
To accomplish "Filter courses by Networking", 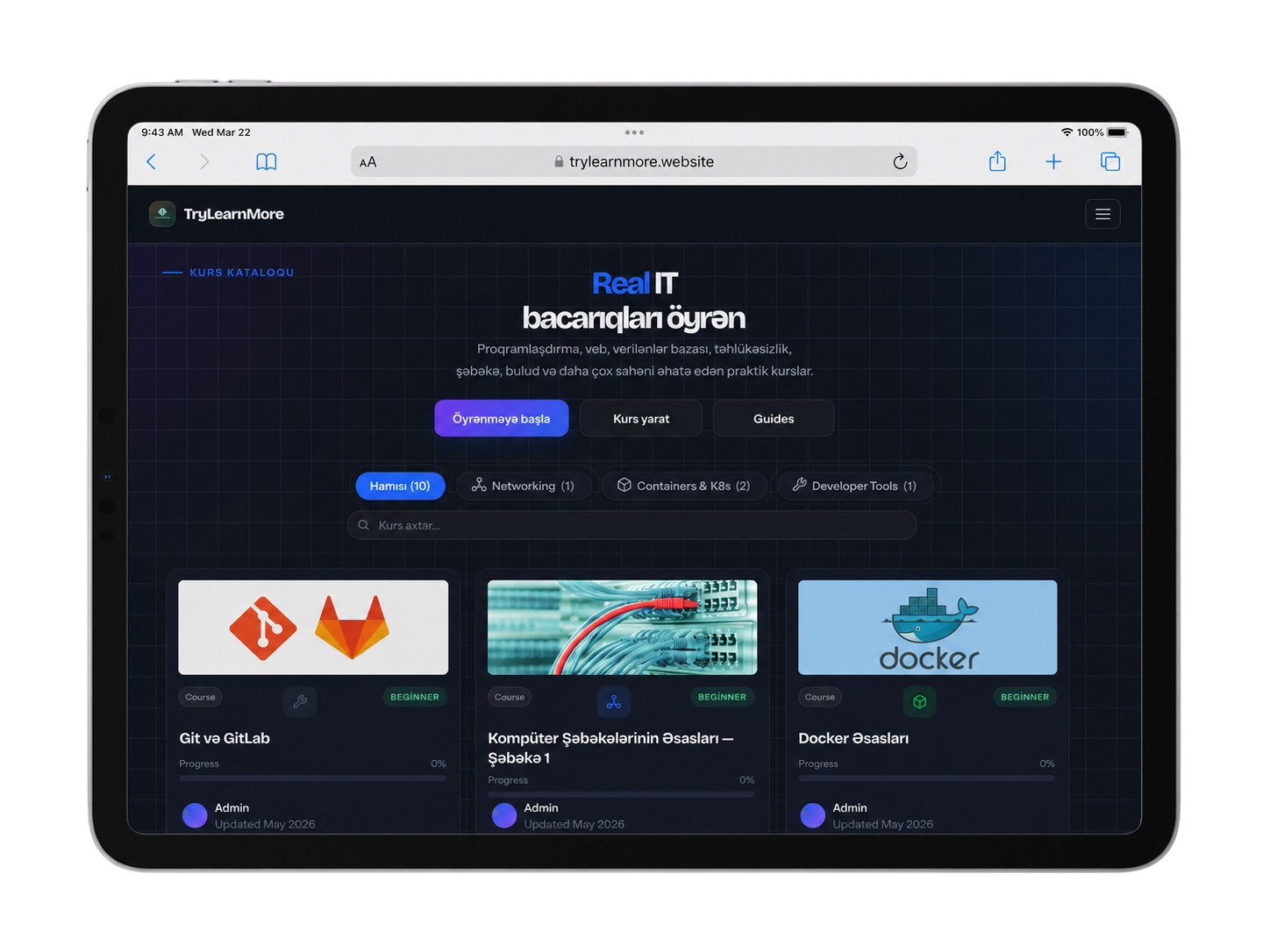I will [x=524, y=486].
